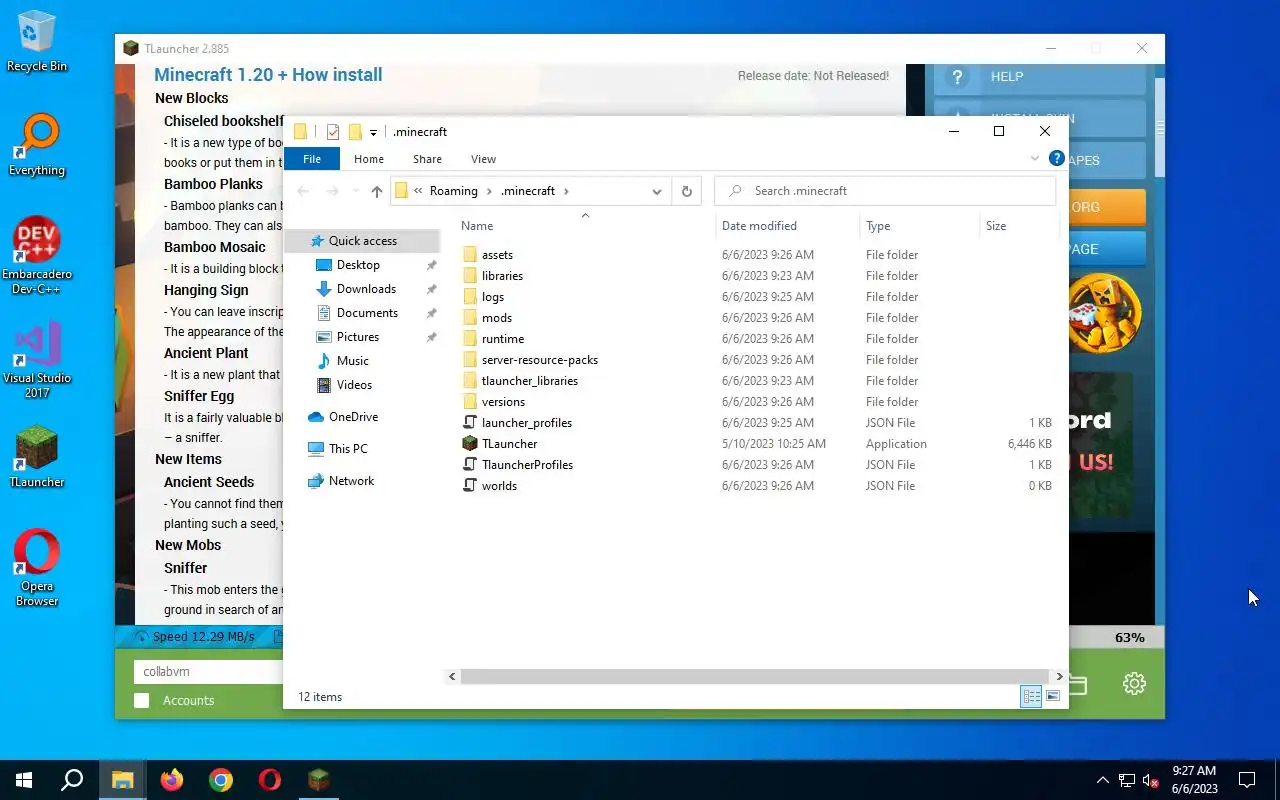
Task: Select the tlauncher_libraries folder
Action: pyautogui.click(x=529, y=381)
